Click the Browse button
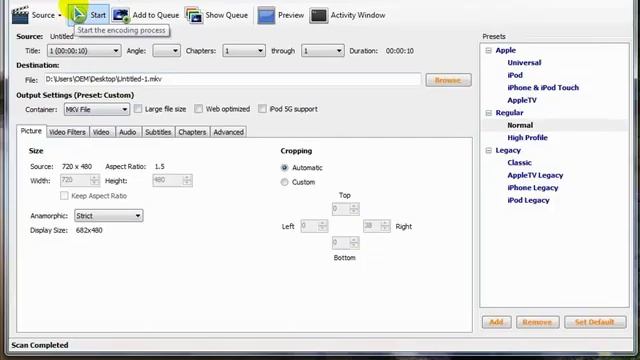Screen dimensions: 640x360 pyautogui.click(x=448, y=80)
